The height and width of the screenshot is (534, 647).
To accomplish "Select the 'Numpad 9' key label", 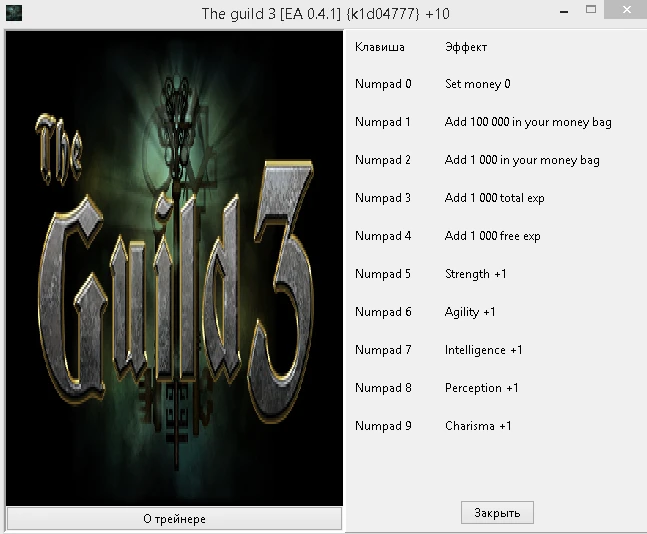I will click(x=383, y=425).
